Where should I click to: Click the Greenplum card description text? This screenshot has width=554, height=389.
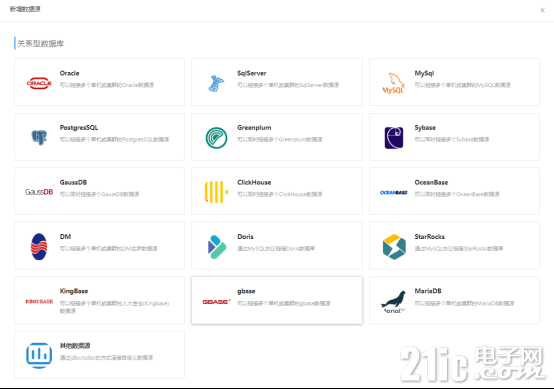[279, 139]
